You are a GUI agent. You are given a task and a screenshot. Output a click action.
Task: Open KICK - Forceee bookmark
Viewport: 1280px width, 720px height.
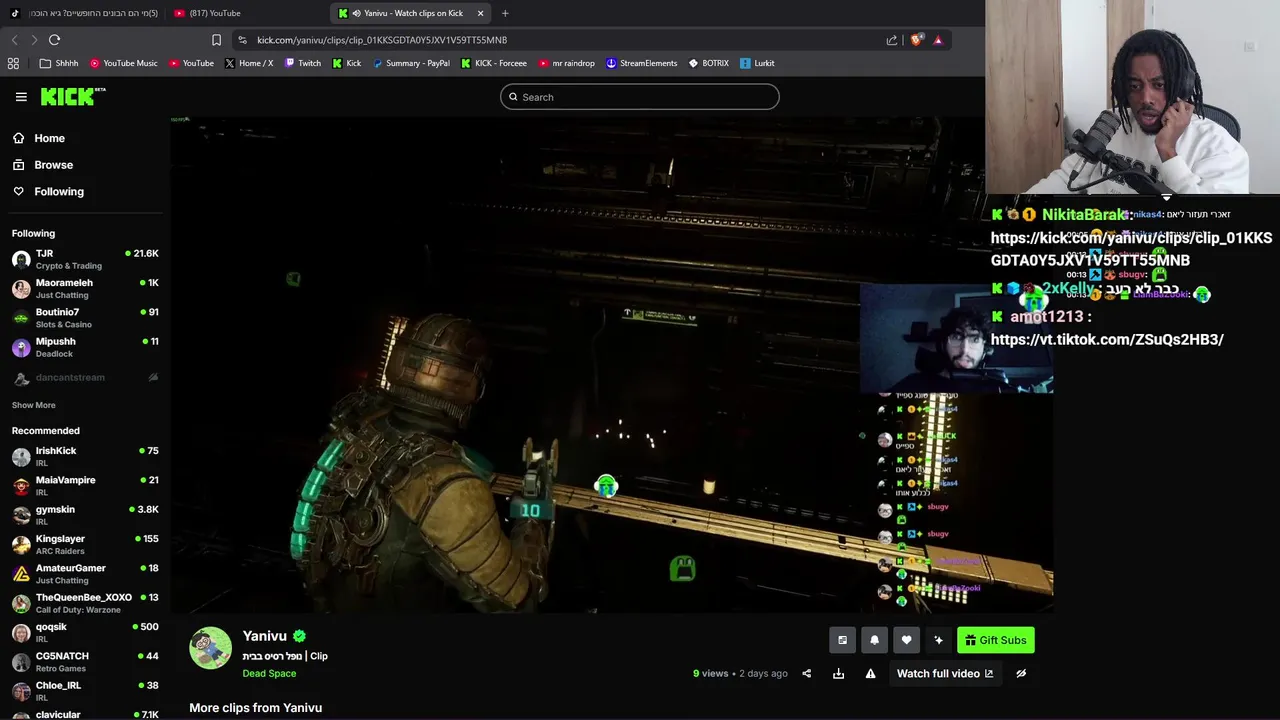[x=494, y=63]
